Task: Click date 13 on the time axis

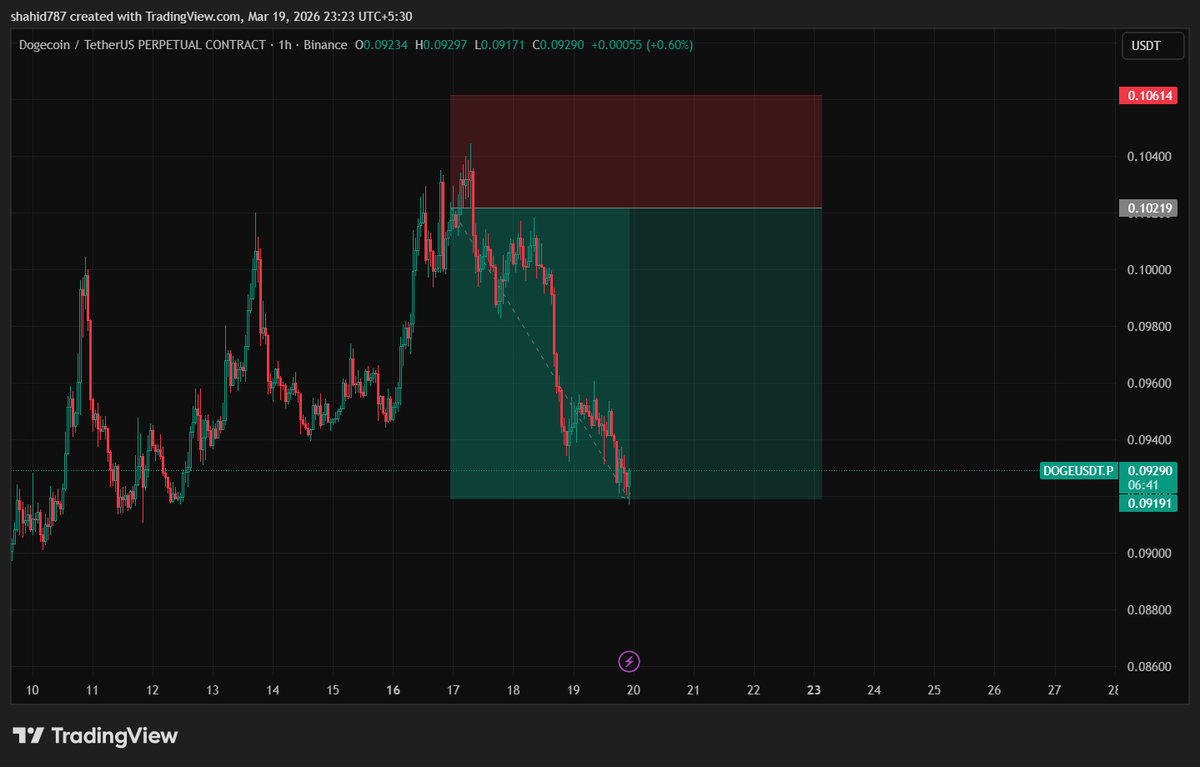Action: [212, 690]
